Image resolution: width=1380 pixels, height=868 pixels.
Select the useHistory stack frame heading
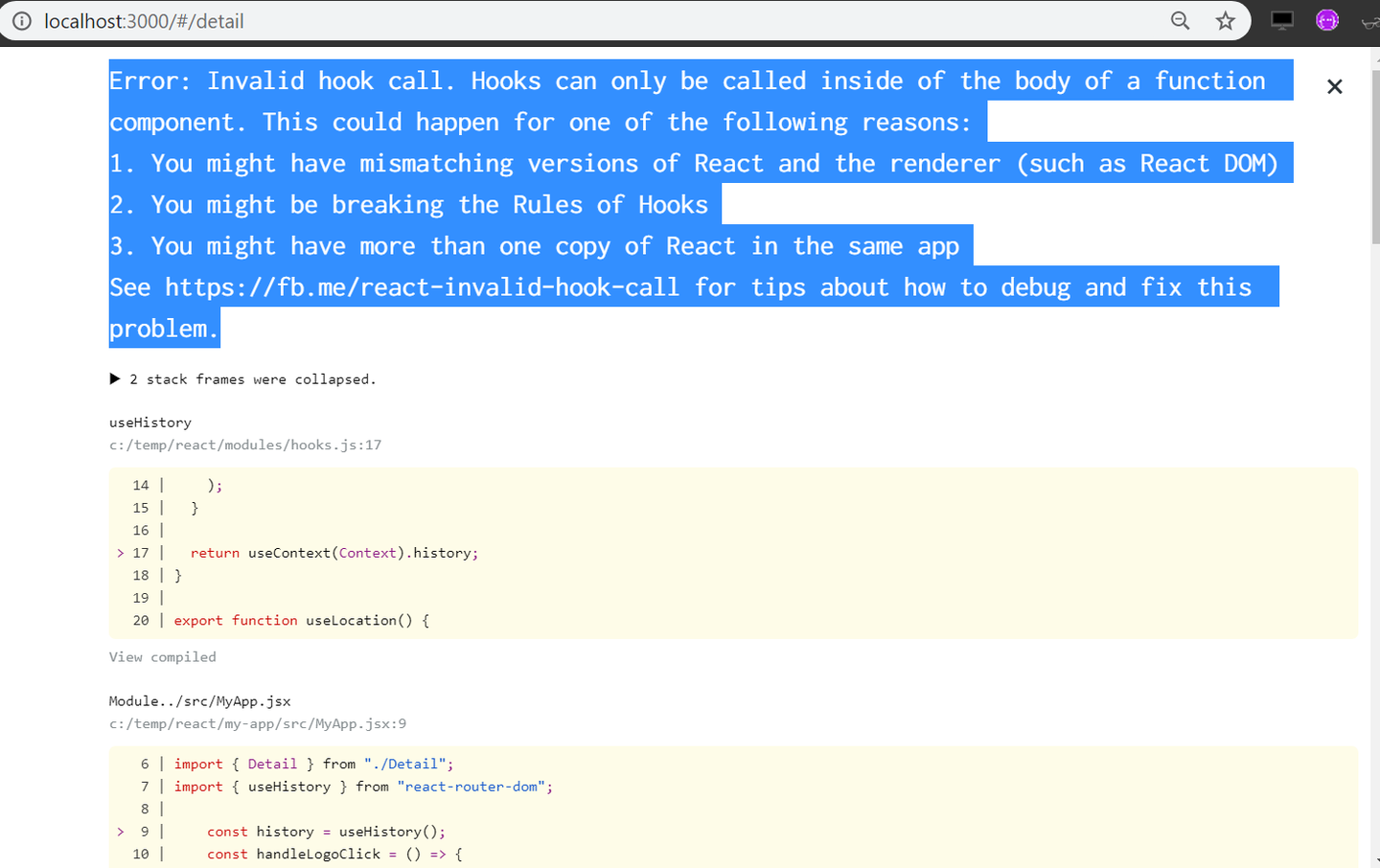(x=149, y=422)
